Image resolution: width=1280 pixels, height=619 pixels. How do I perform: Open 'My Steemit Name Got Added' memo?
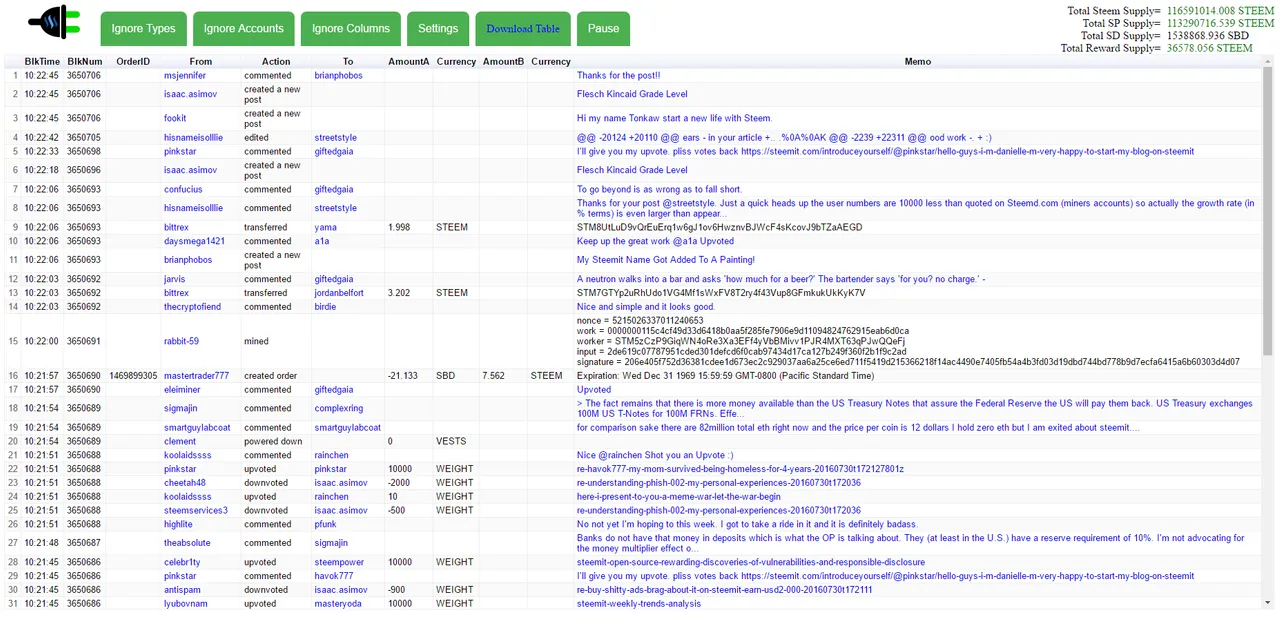point(665,260)
